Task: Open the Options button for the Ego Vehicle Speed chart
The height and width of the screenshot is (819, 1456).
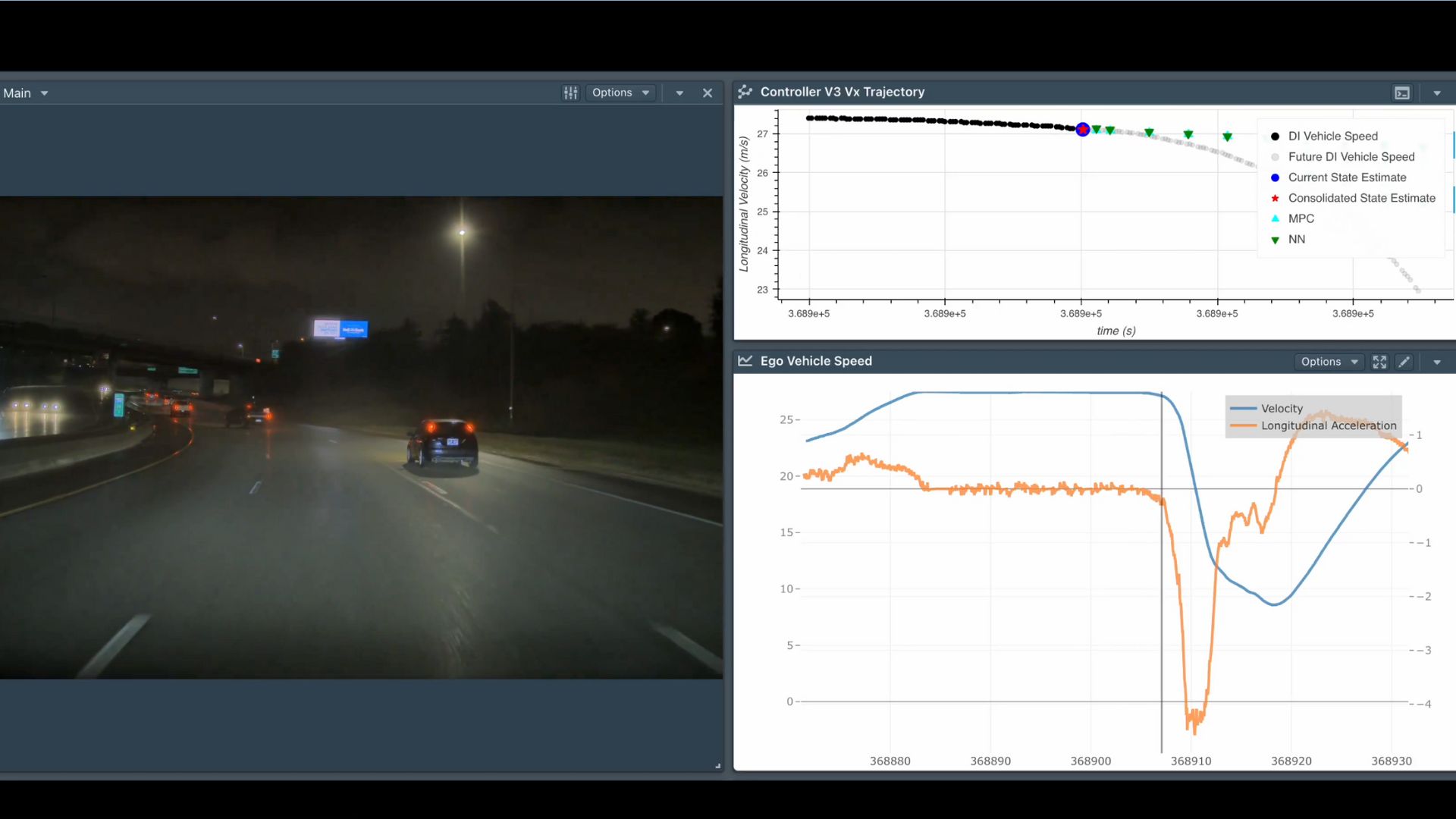Action: point(1329,362)
